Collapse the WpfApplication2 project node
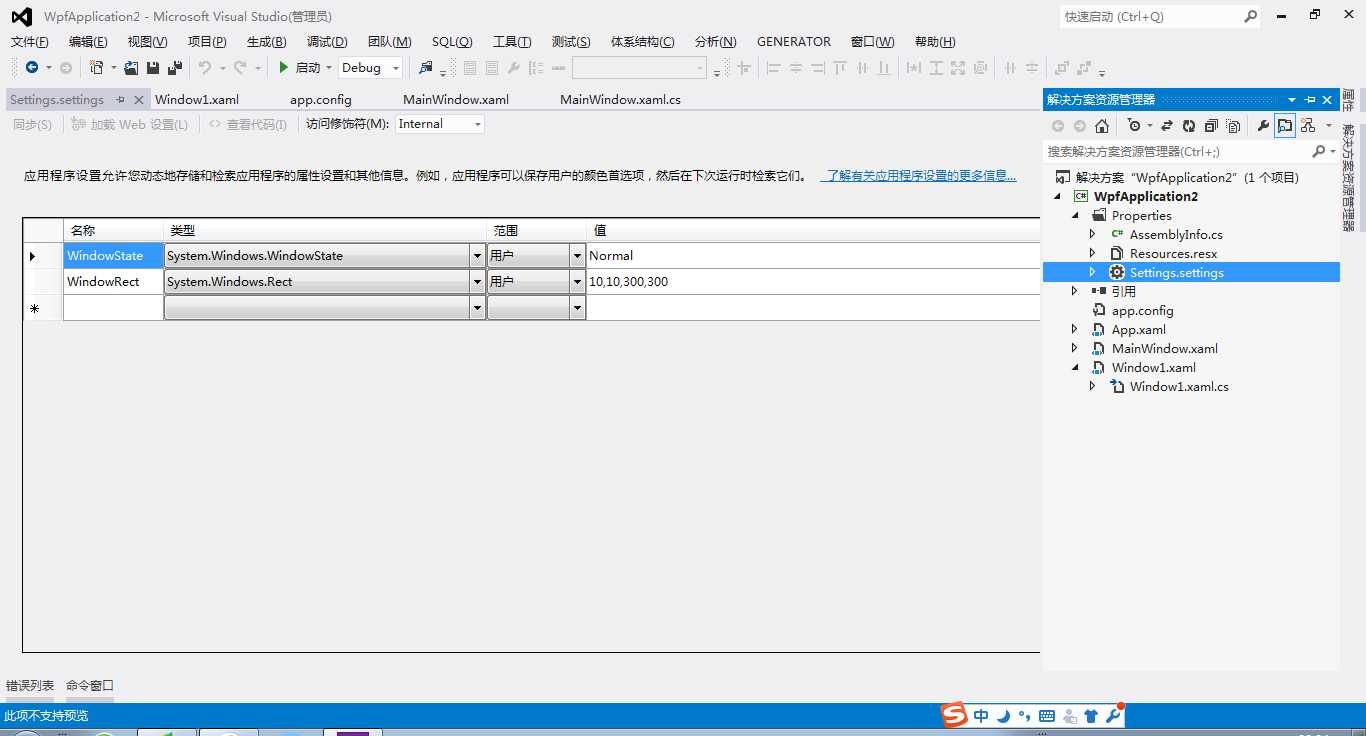Image resolution: width=1366 pixels, height=736 pixels. (x=1059, y=197)
